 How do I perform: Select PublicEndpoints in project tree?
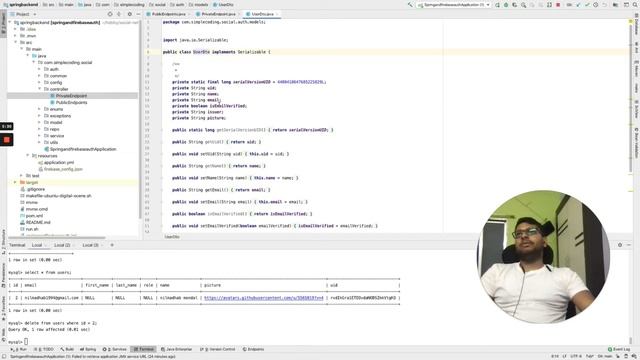tap(71, 102)
